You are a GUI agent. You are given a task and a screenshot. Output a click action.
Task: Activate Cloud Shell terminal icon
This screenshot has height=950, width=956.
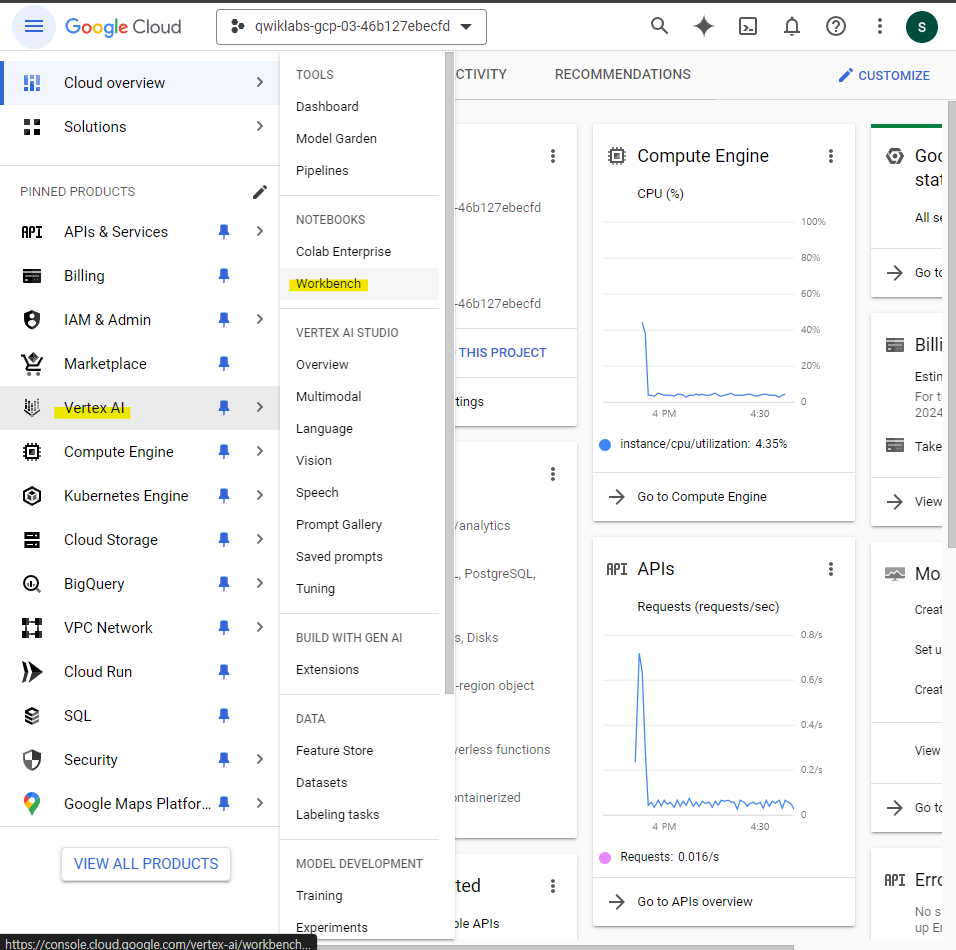click(x=747, y=26)
